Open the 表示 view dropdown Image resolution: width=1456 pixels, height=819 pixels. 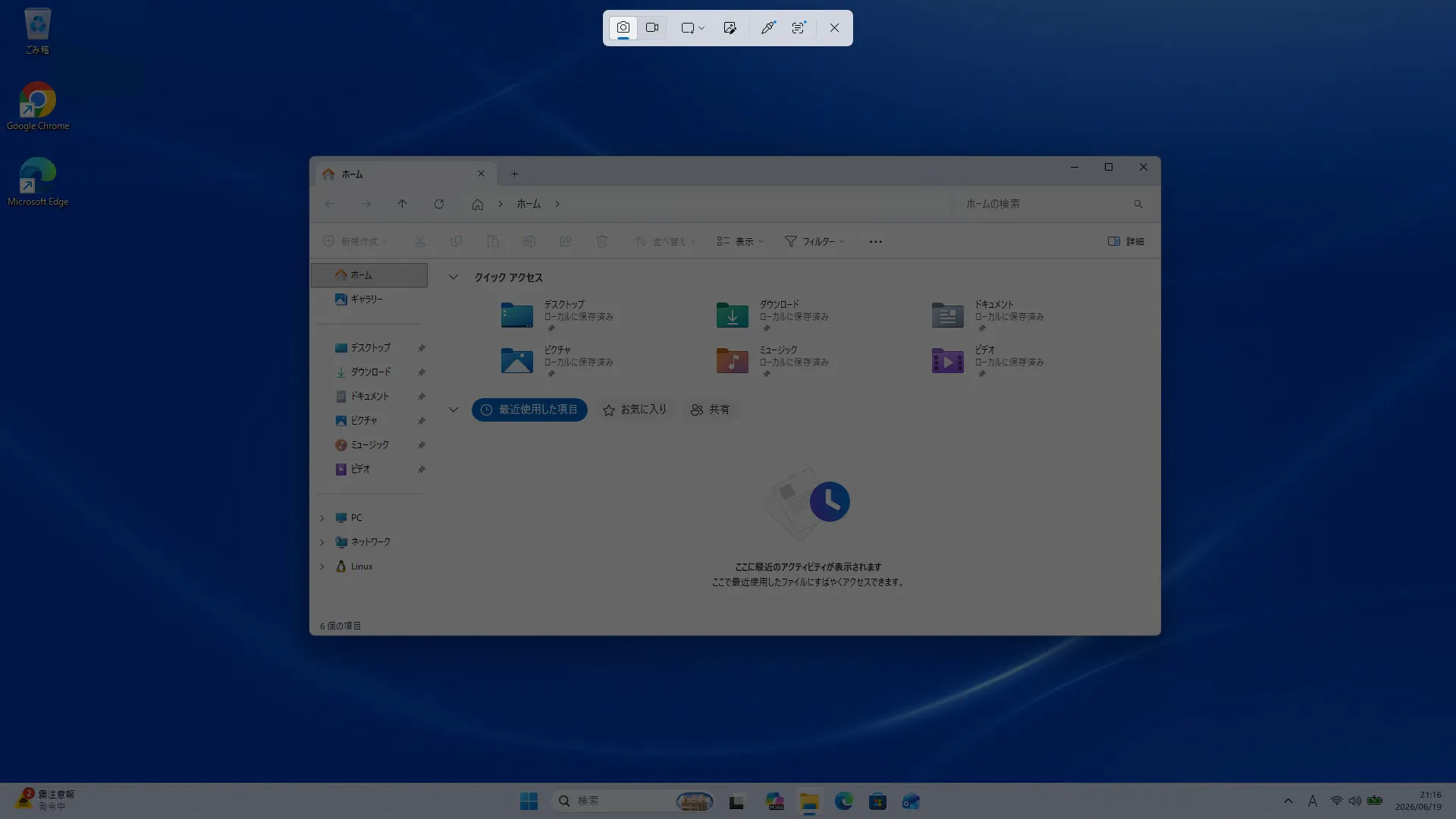(x=740, y=241)
